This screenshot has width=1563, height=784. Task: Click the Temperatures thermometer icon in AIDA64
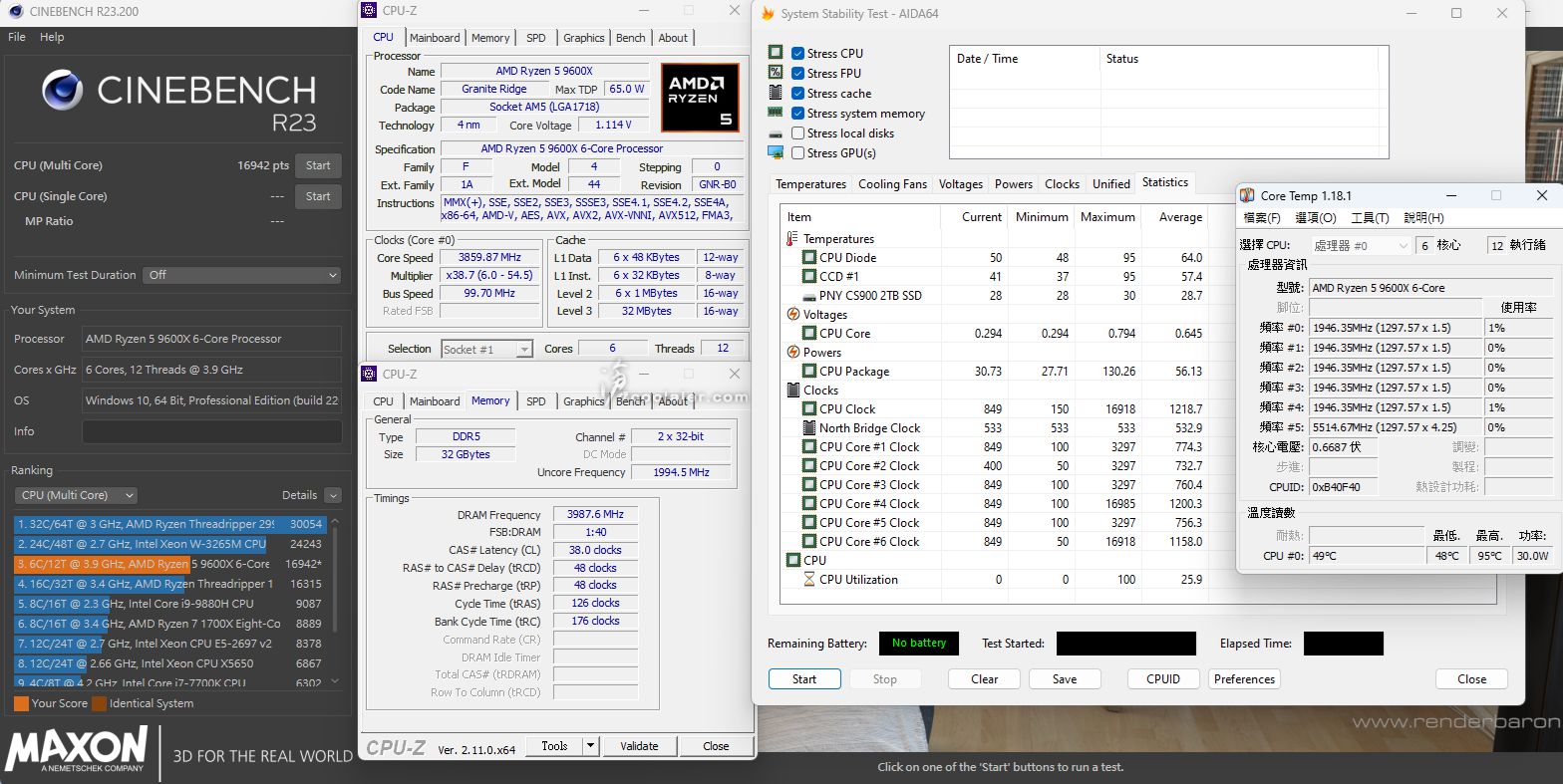tap(792, 239)
